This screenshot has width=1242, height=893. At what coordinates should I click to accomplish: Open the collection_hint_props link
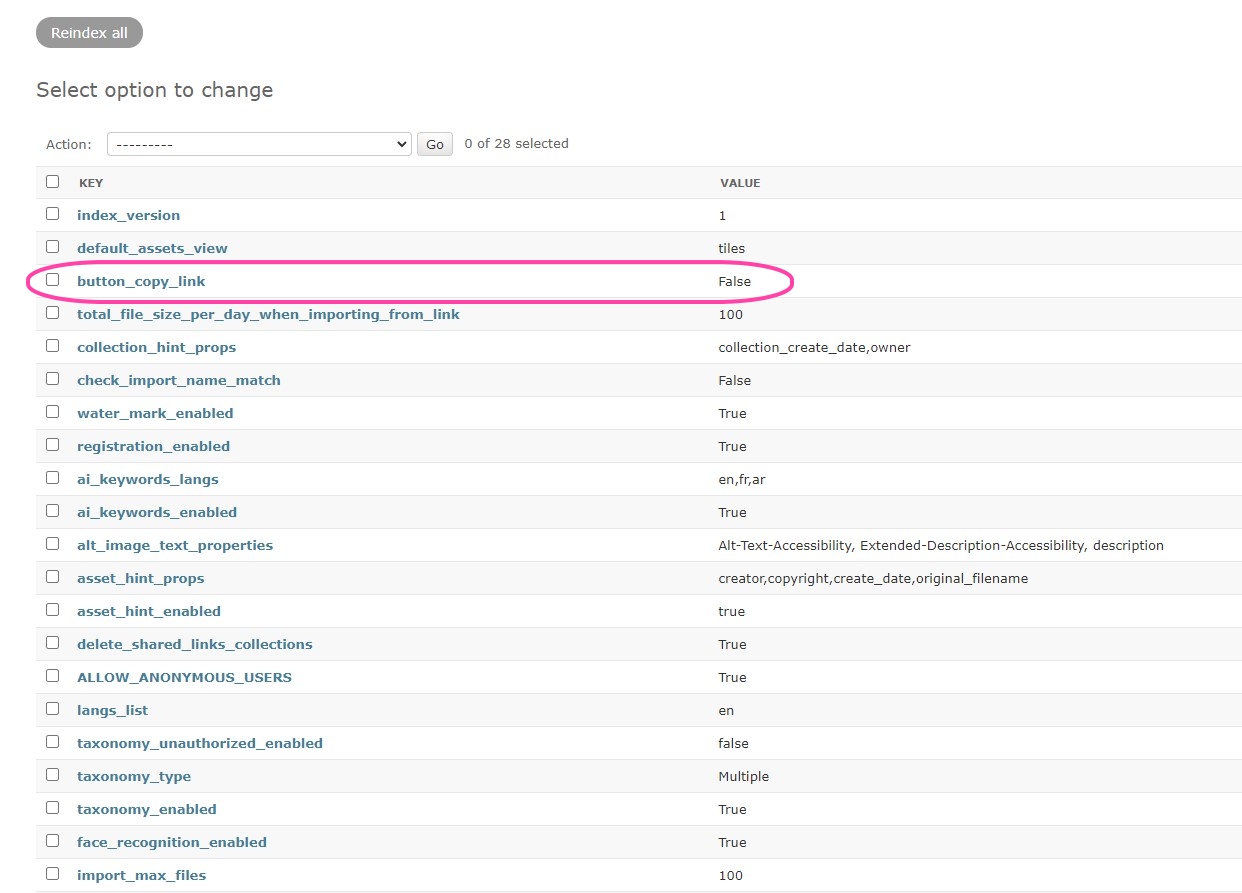(156, 347)
